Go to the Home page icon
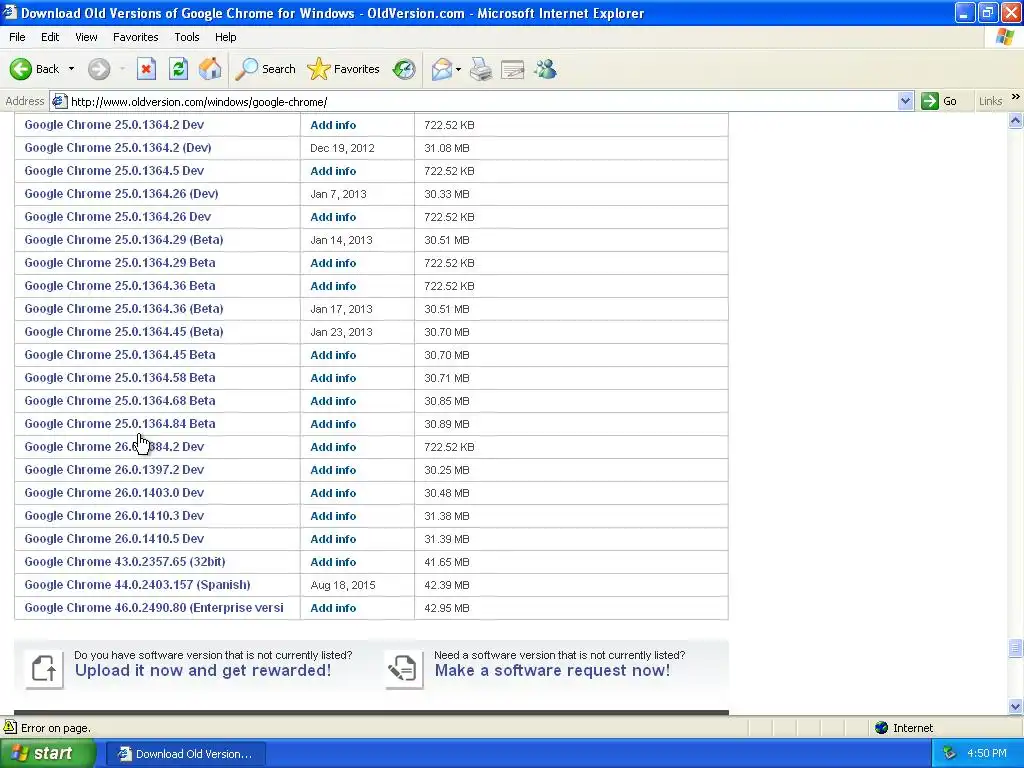Image resolution: width=1024 pixels, height=768 pixels. point(210,69)
